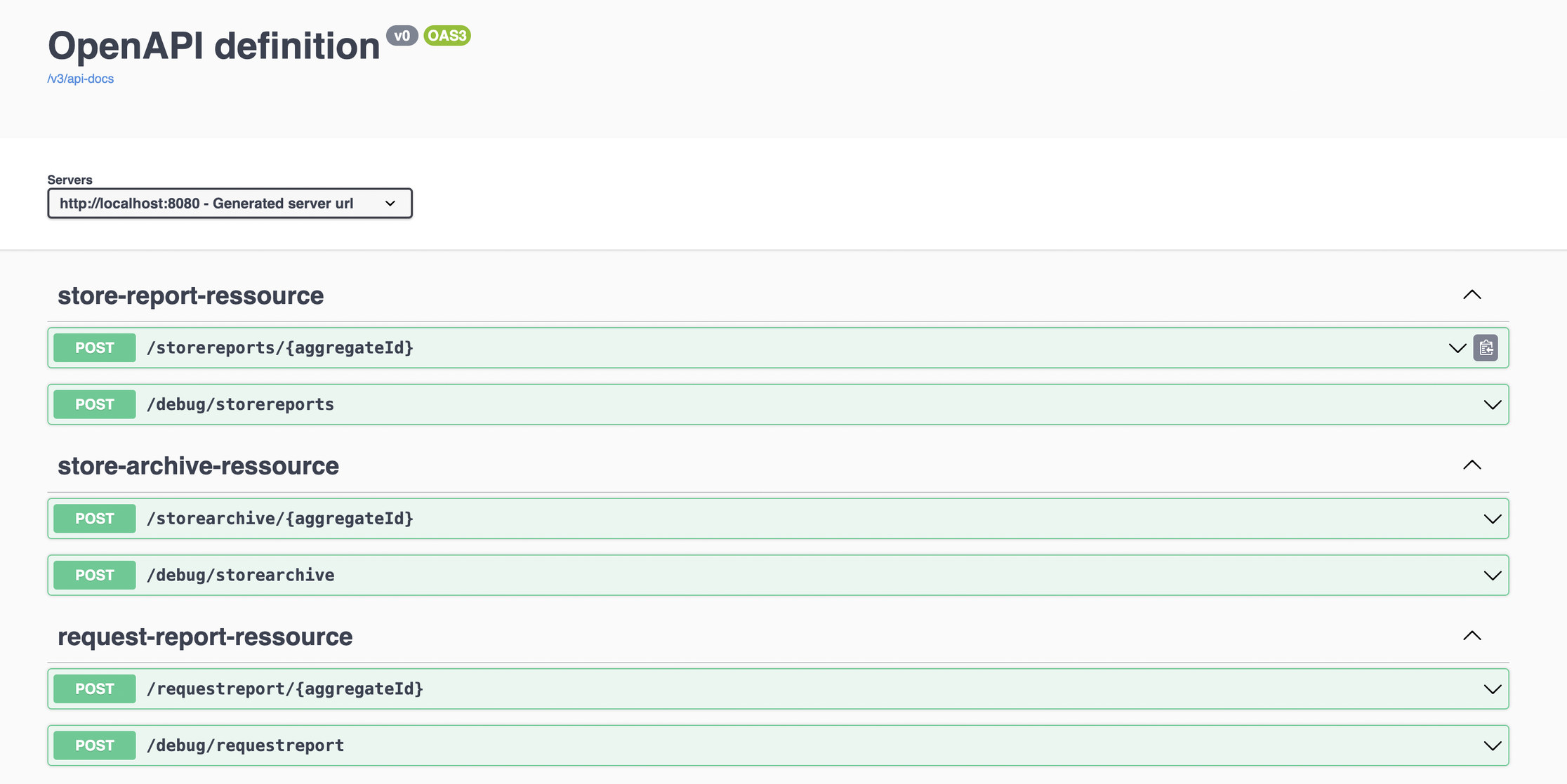Image resolution: width=1567 pixels, height=784 pixels.
Task: Click the OAS3 version badge
Action: click(x=447, y=36)
